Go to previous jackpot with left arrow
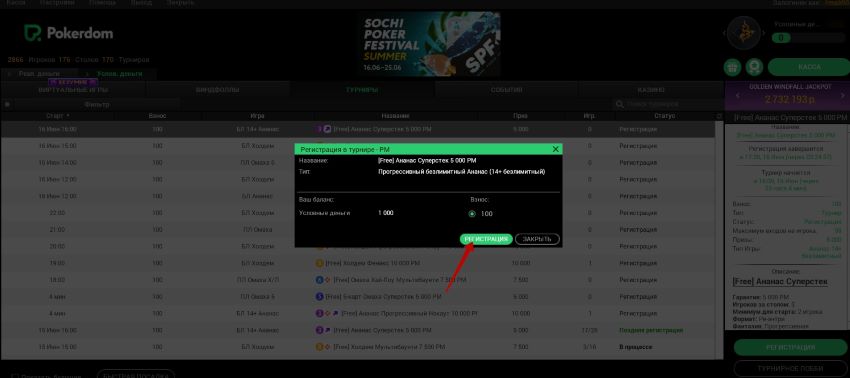850x378 pixels. point(737,95)
